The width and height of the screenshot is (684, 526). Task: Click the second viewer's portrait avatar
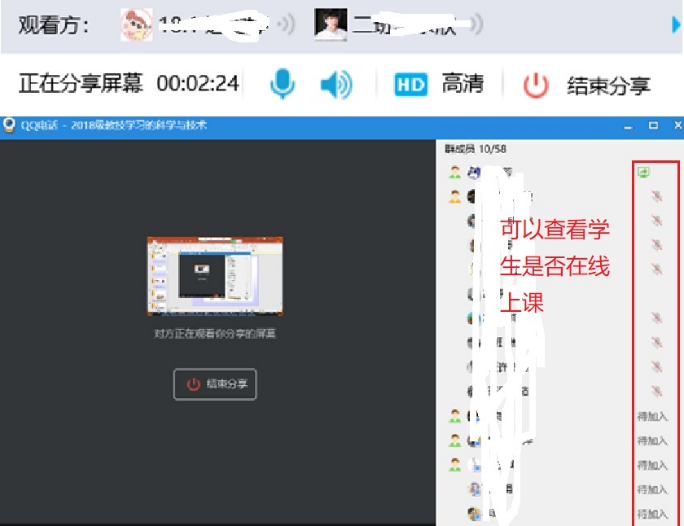pyautogui.click(x=331, y=24)
